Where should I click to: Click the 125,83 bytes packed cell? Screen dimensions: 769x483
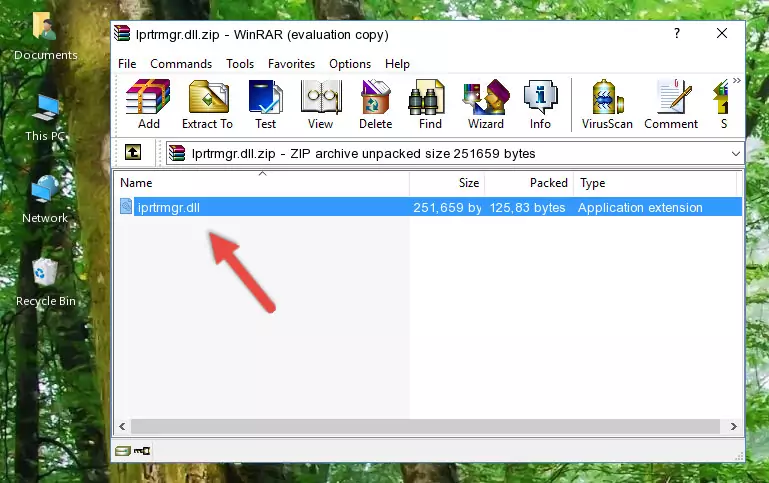click(527, 207)
